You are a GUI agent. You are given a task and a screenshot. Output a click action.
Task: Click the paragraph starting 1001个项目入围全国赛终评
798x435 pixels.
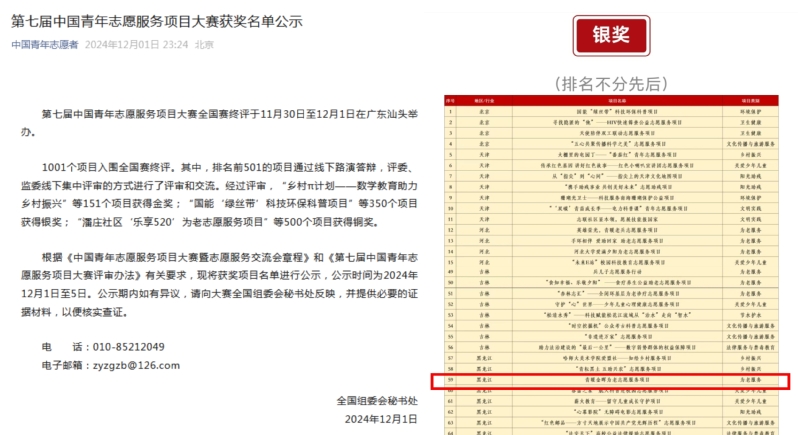[219, 195]
